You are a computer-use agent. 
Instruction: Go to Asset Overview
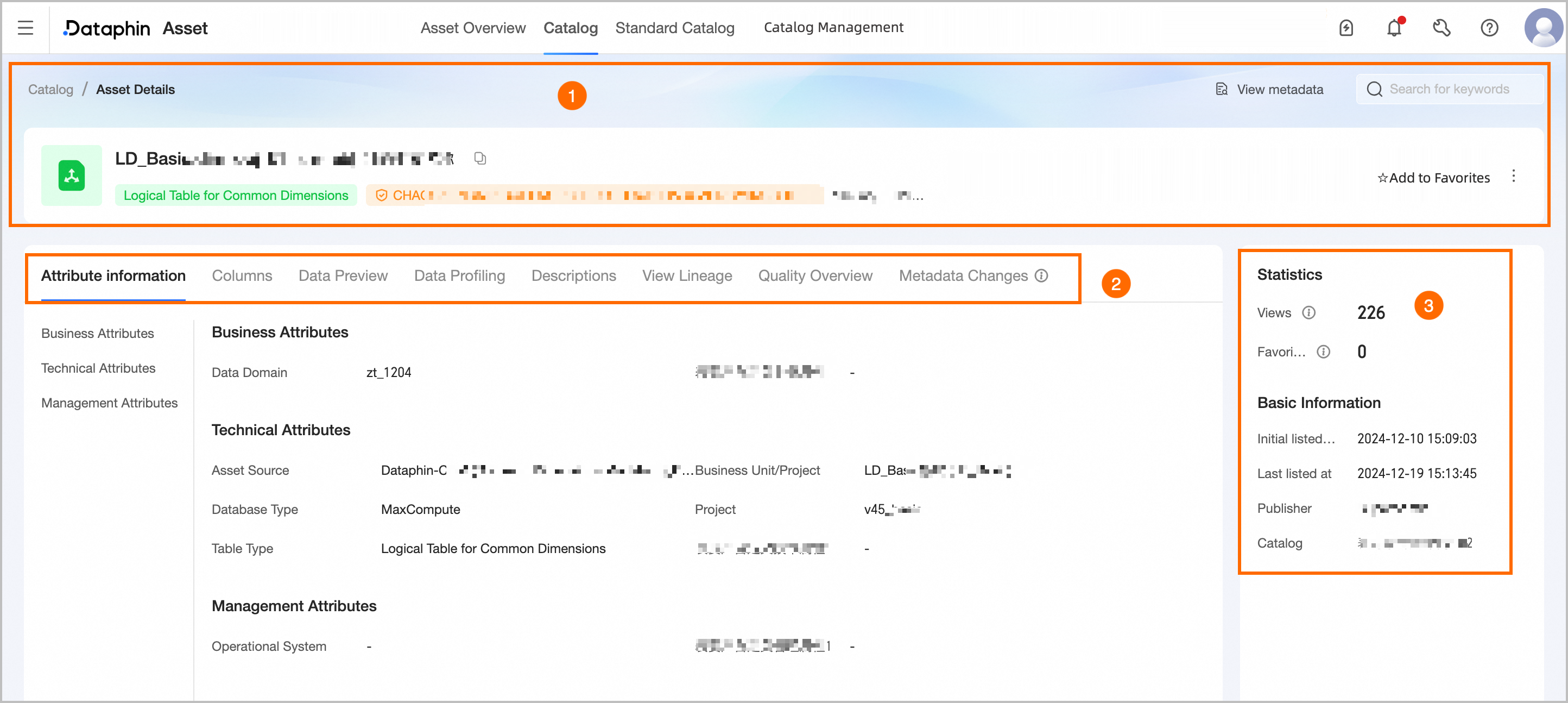click(473, 28)
